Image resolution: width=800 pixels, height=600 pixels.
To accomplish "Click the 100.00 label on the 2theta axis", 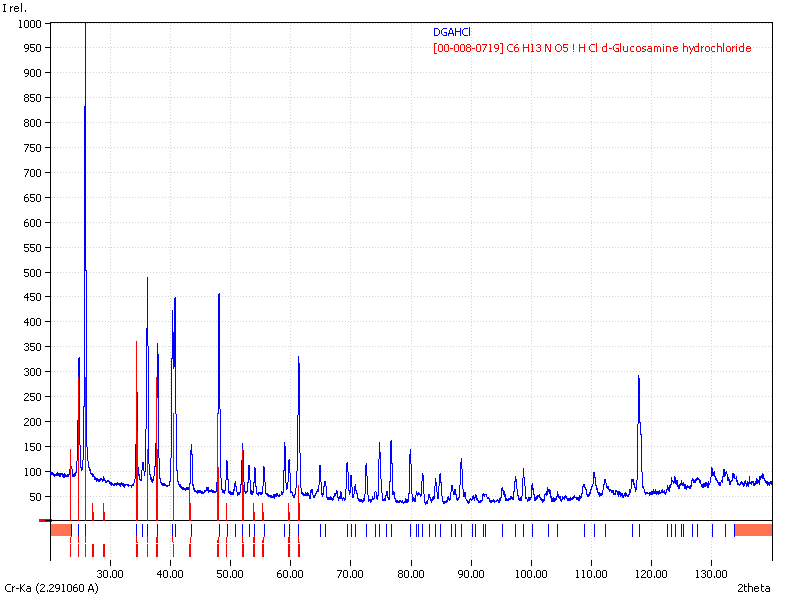I will [x=530, y=574].
